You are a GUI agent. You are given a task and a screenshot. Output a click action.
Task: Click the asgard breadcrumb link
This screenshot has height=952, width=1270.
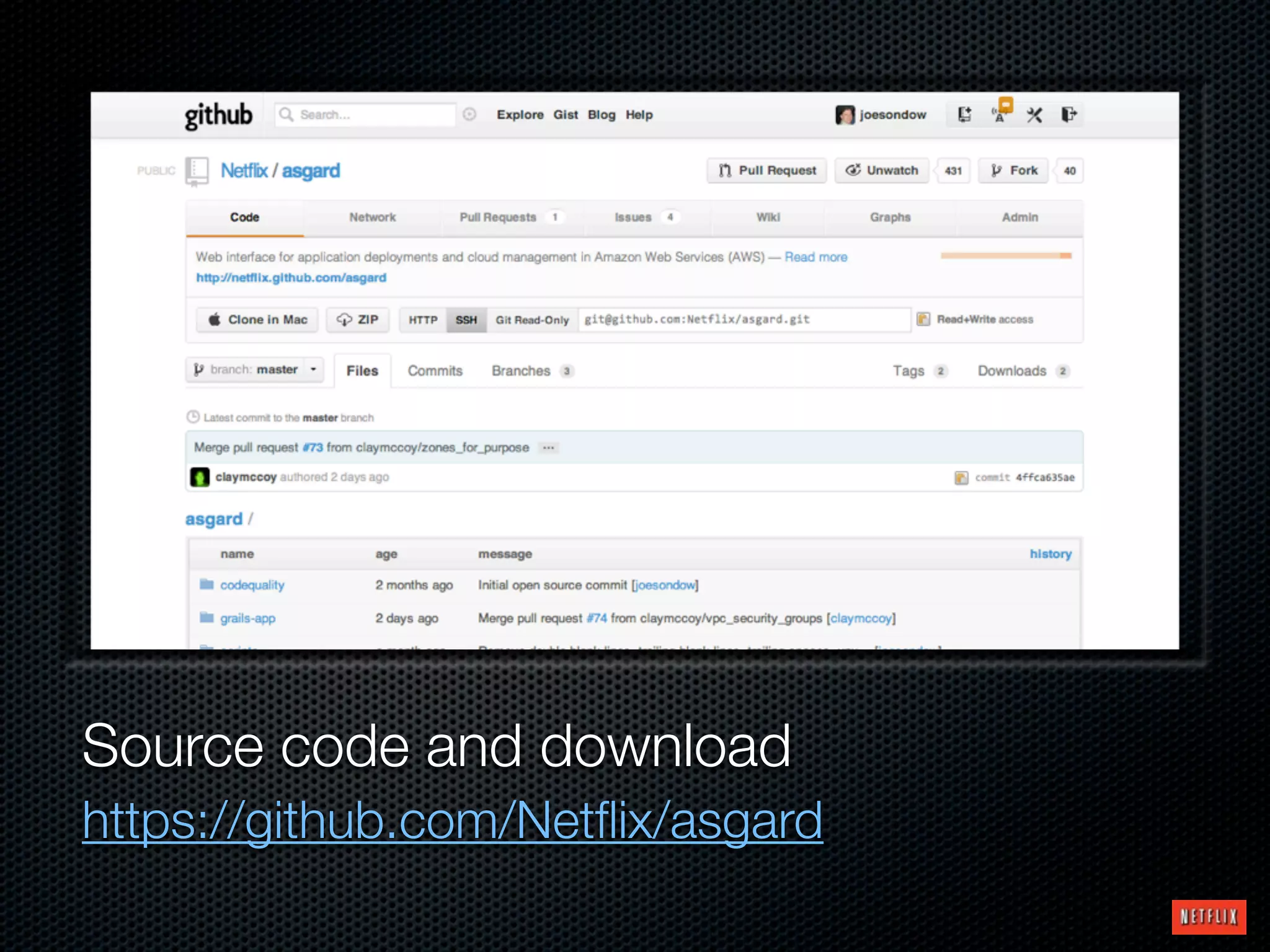point(214,519)
